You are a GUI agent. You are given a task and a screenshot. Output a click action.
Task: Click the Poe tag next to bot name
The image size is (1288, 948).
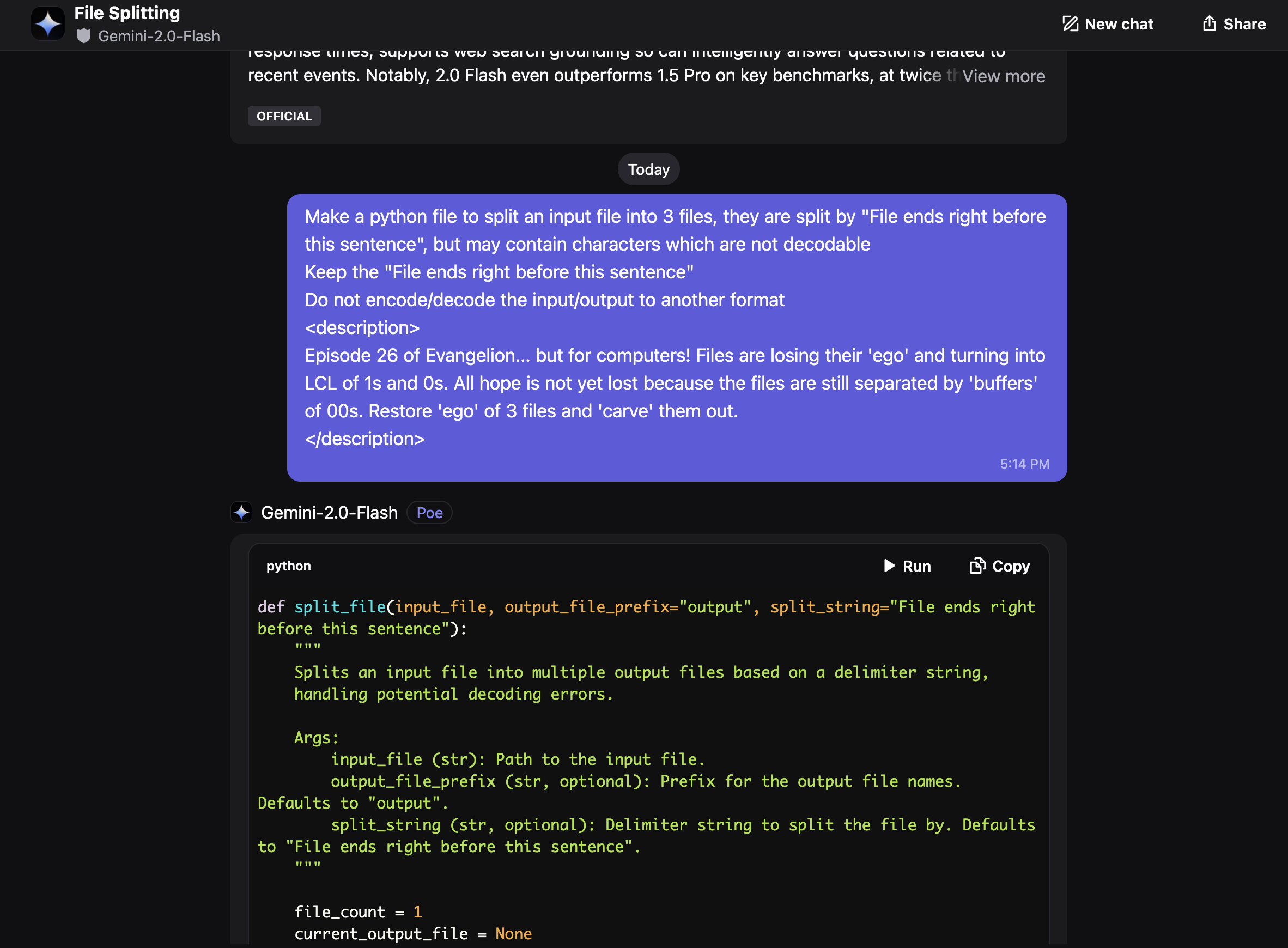pos(429,513)
